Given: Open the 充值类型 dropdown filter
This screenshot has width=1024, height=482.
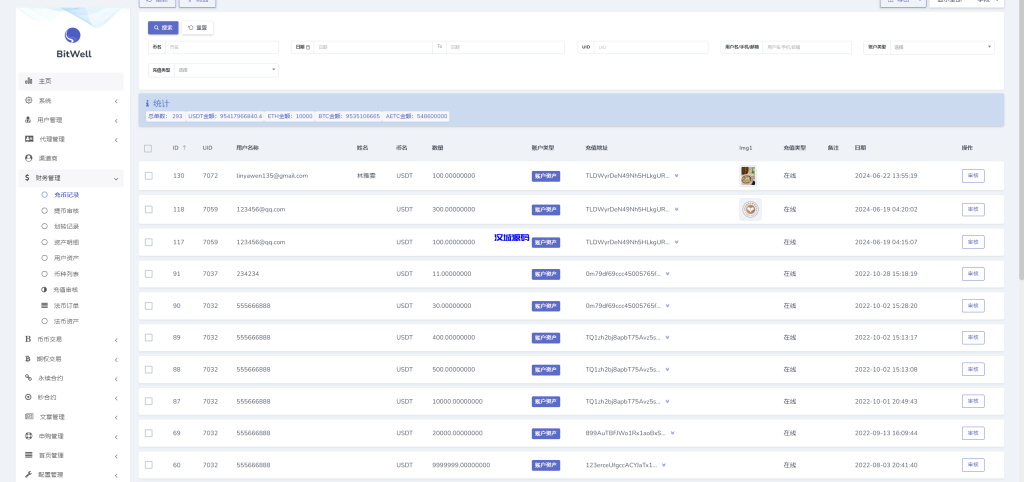Looking at the screenshot, I should pyautogui.click(x=226, y=70).
